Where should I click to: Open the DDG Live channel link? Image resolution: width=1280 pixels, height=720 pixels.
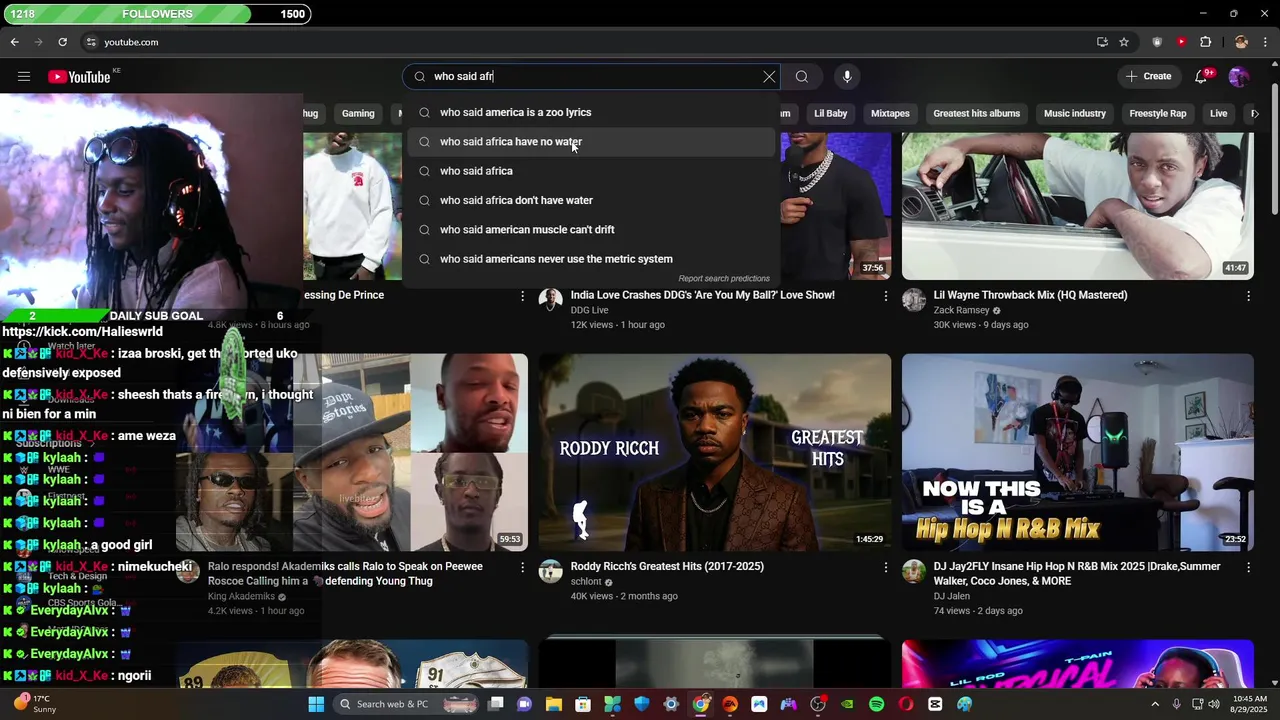(x=590, y=310)
